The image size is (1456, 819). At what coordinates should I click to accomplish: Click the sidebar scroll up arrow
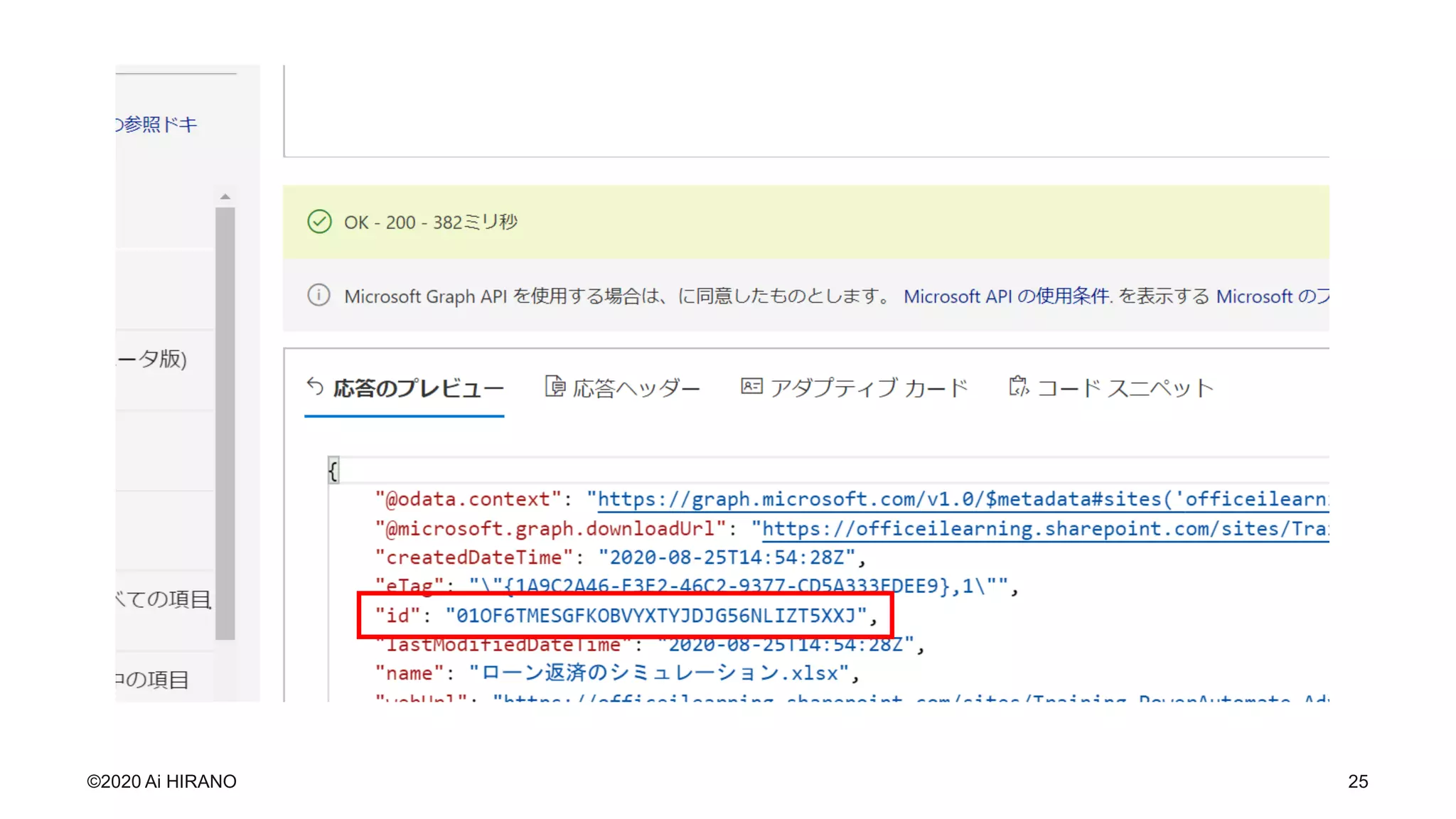[x=225, y=197]
